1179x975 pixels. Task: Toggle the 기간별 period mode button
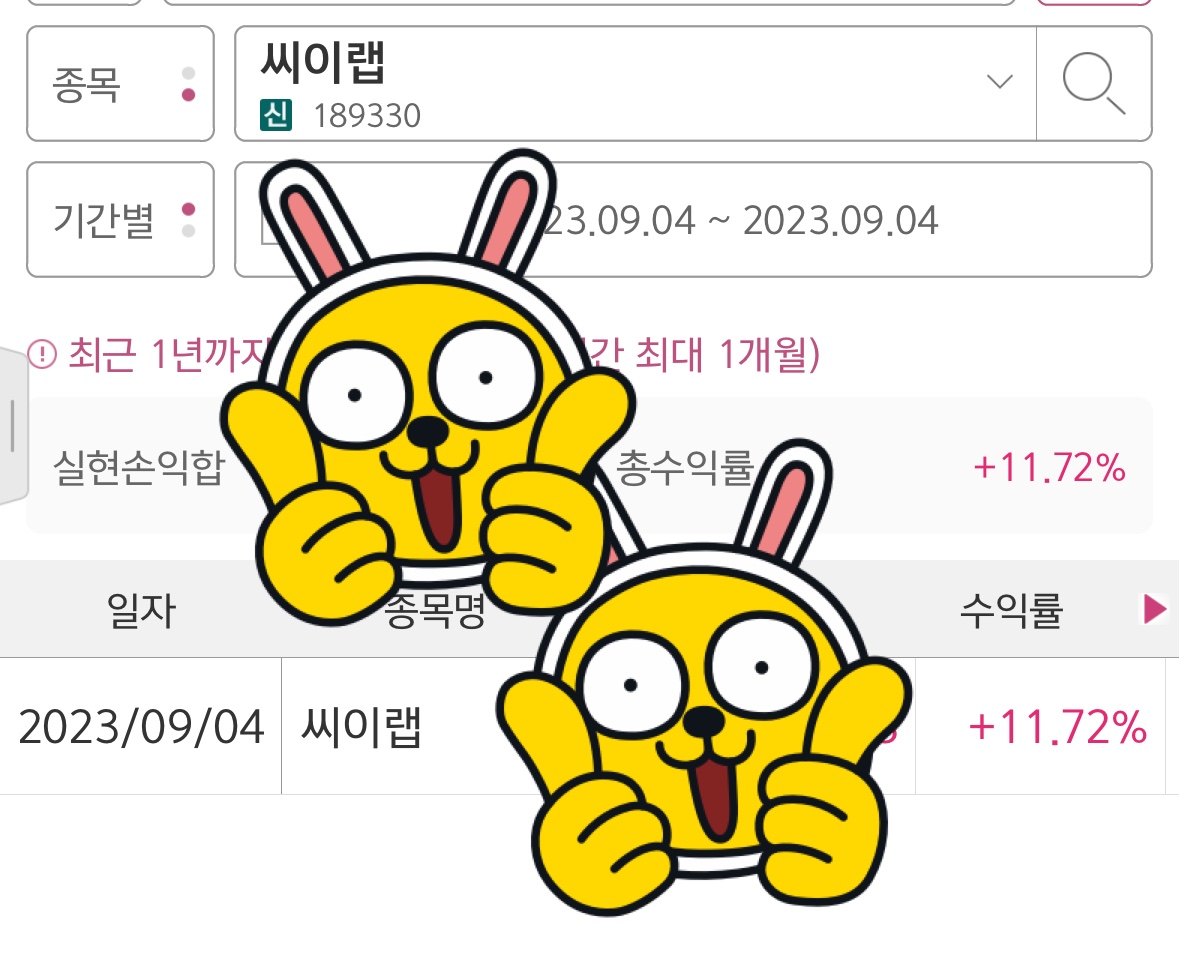pos(120,220)
